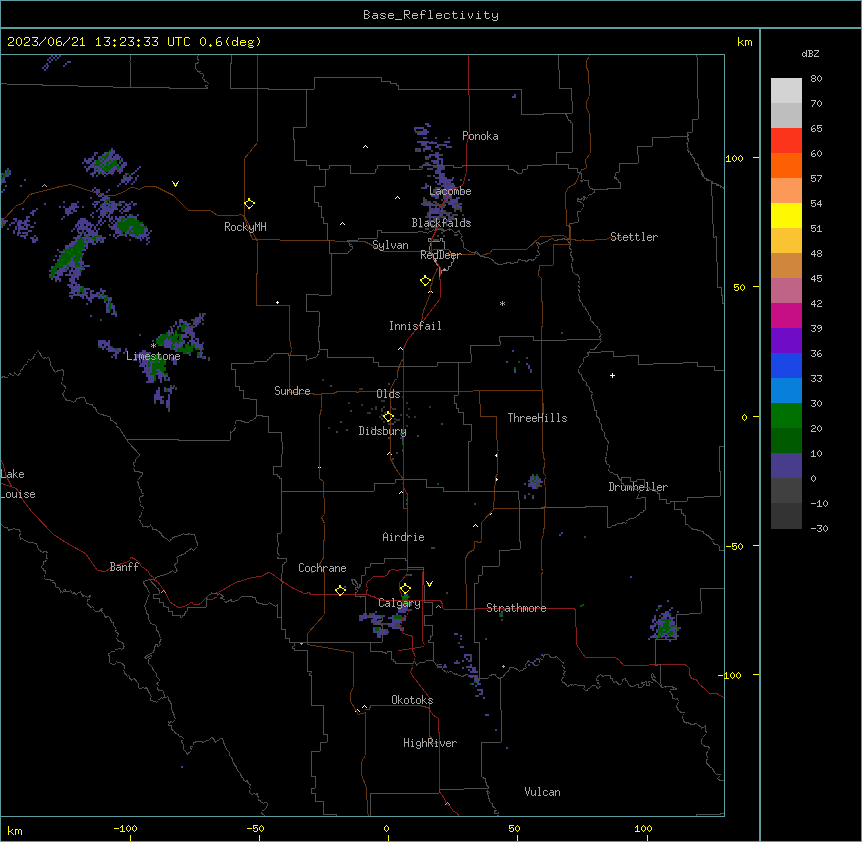Screen dimensions: 862x842
Task: Click the RedDeer city label
Action: pos(440,255)
